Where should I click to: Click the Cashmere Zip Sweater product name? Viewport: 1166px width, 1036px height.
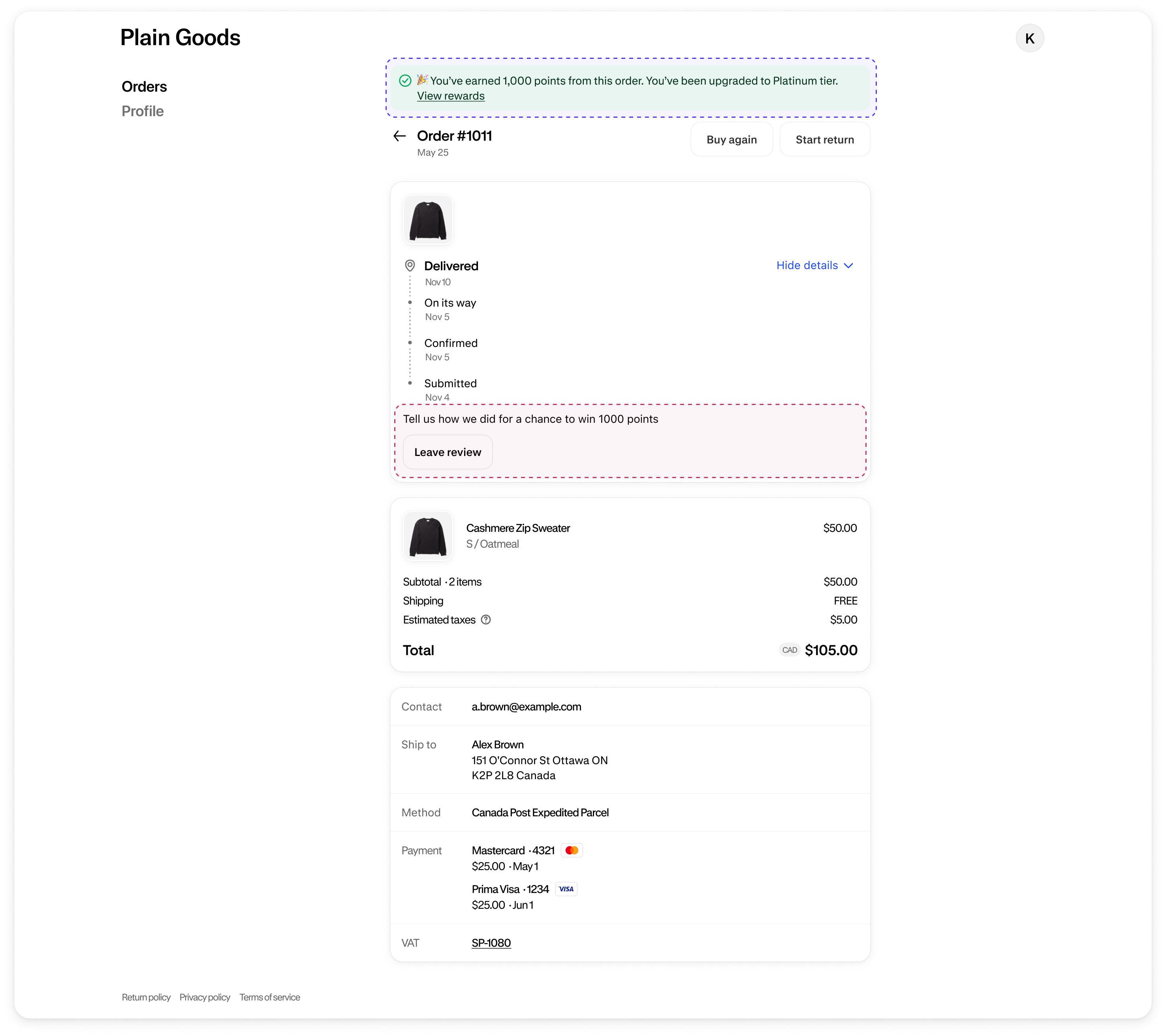pyautogui.click(x=518, y=528)
